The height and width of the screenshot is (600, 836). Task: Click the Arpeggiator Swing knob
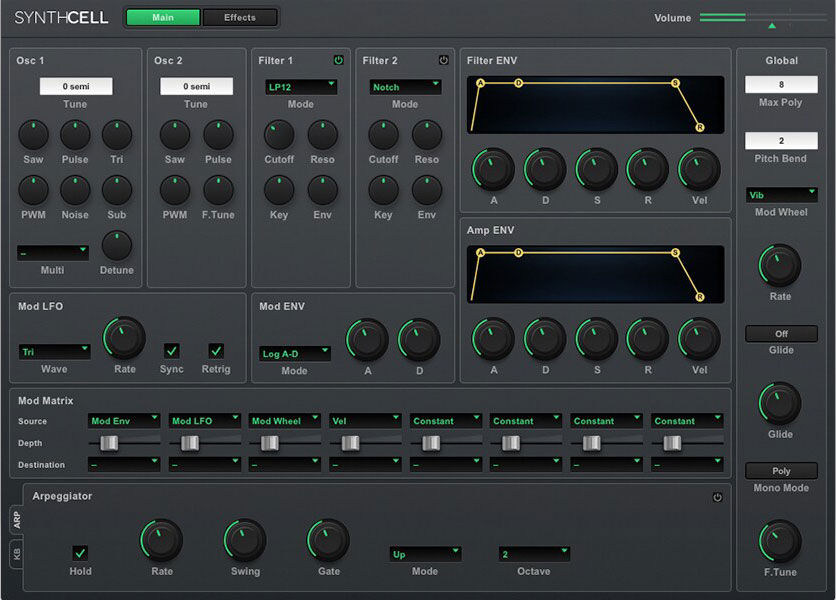[x=245, y=541]
